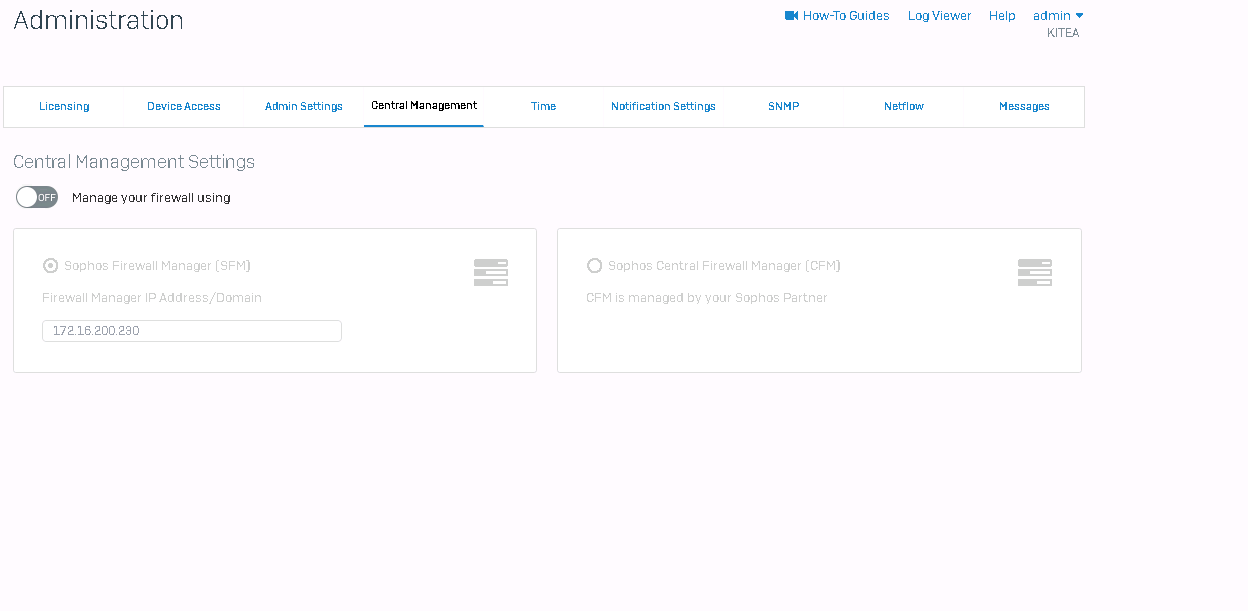Click the How-To Guides video camera icon
Viewport: 1248px width, 611px height.
click(x=791, y=16)
